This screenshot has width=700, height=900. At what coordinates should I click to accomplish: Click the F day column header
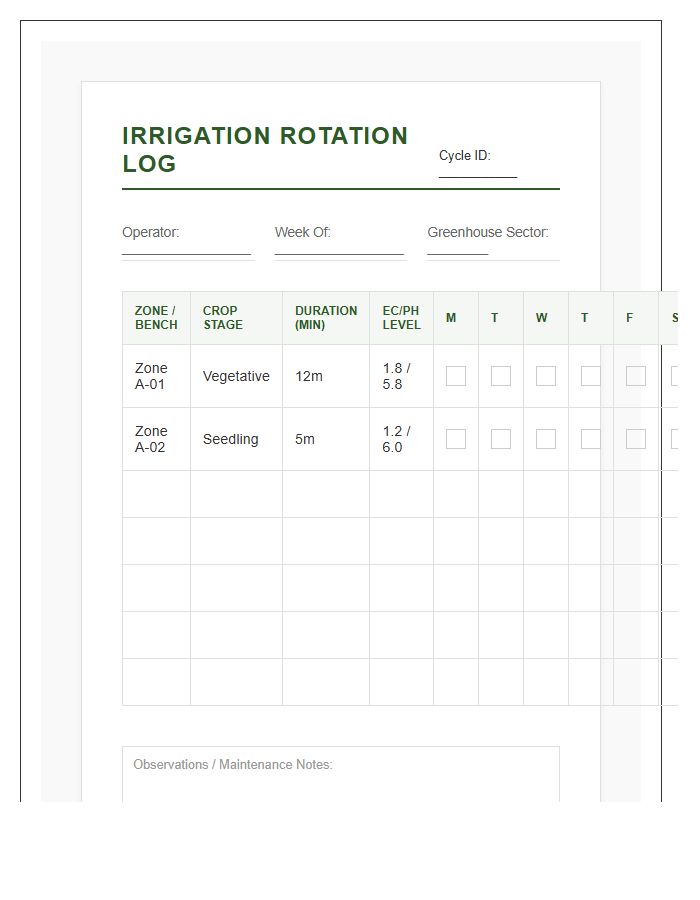coord(636,317)
